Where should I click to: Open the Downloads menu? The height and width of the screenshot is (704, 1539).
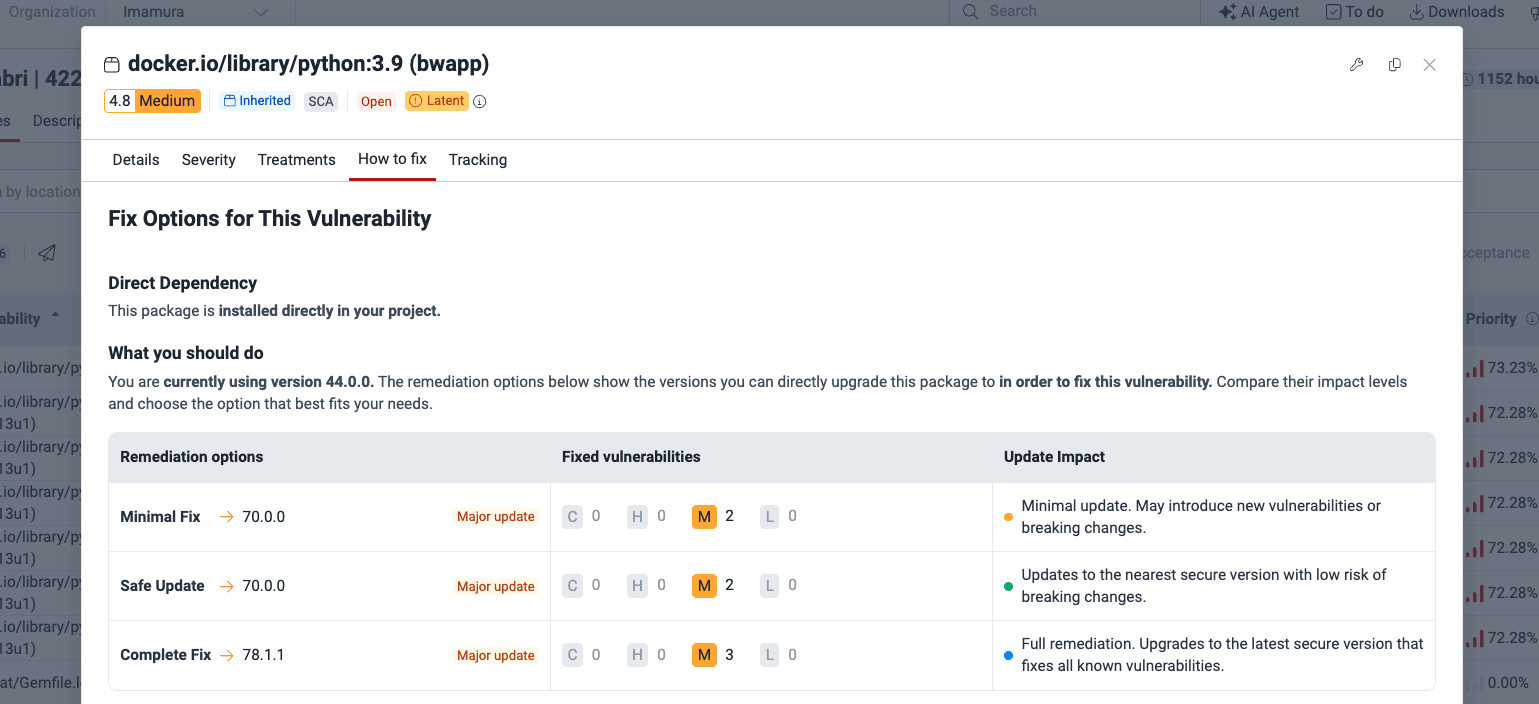coord(1457,12)
